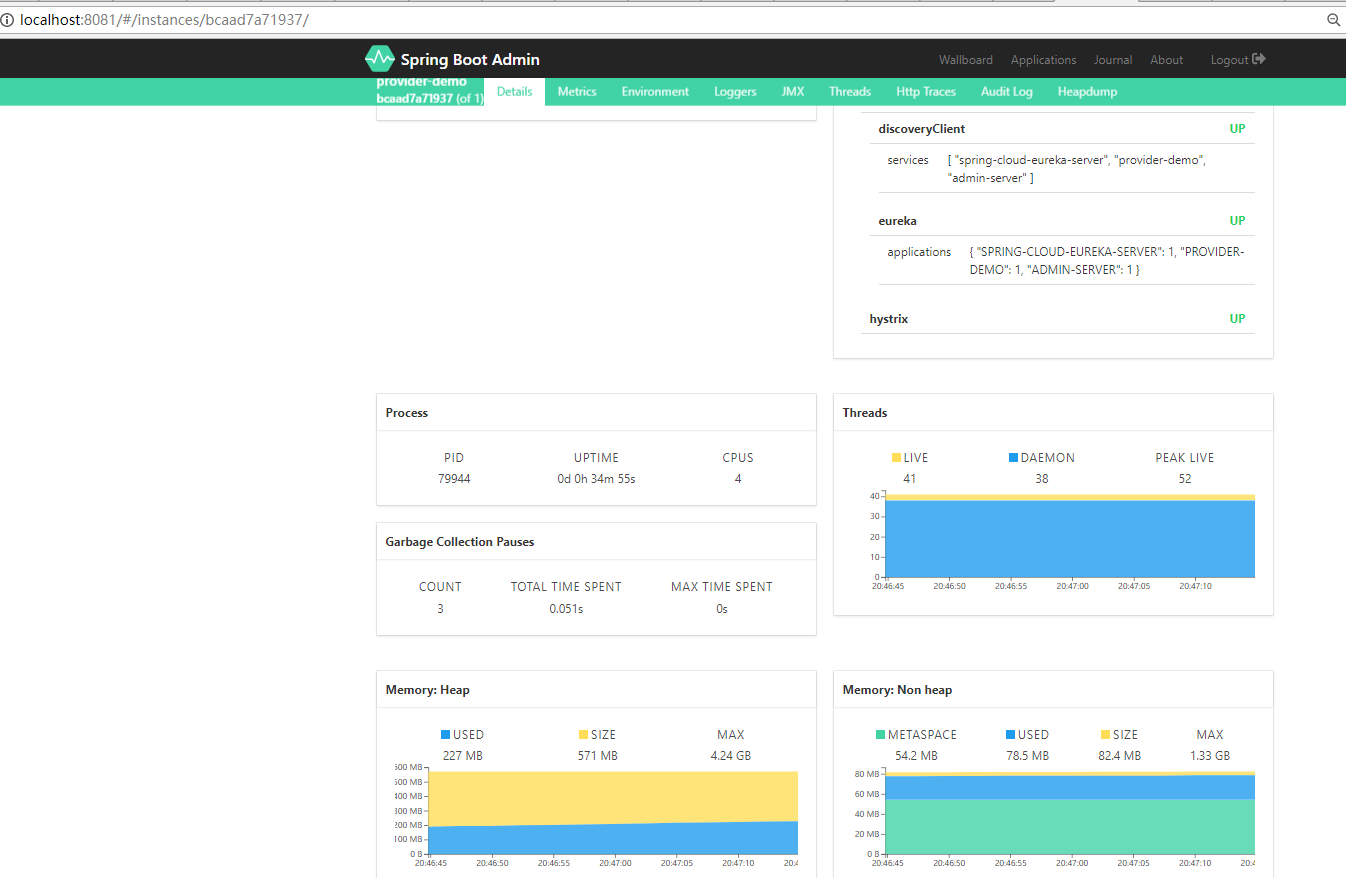Open the Environment tab
Screen dimensions: 1346x878
(x=655, y=91)
